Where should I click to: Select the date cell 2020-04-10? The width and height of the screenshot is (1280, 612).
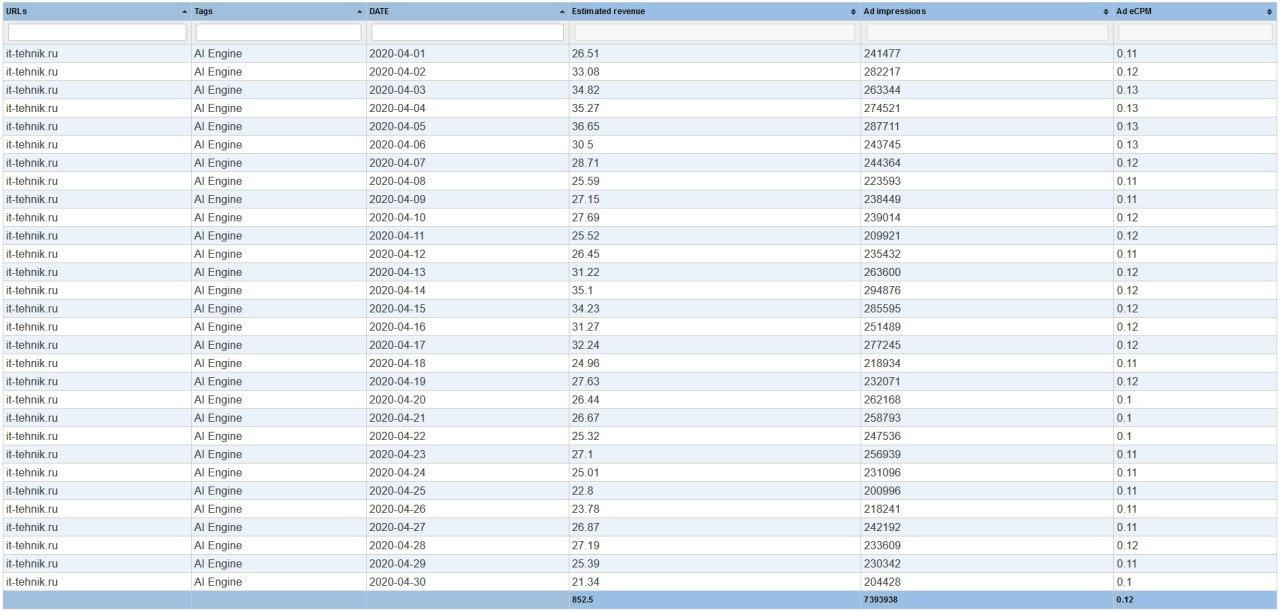[397, 218]
